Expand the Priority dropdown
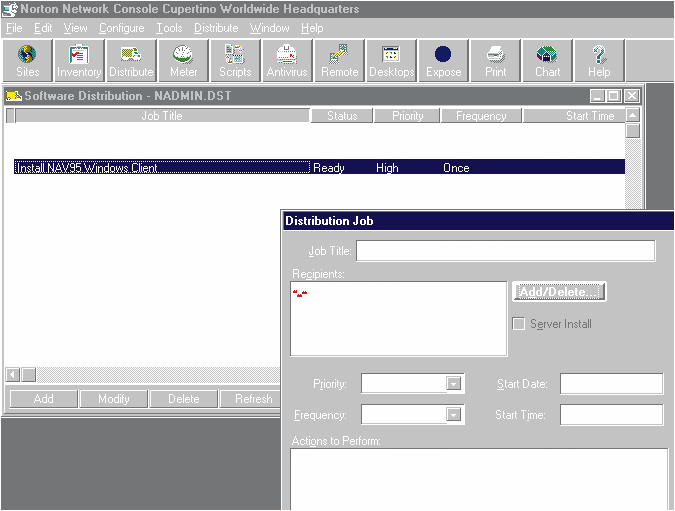Screen dimensions: 675x511 point(453,384)
